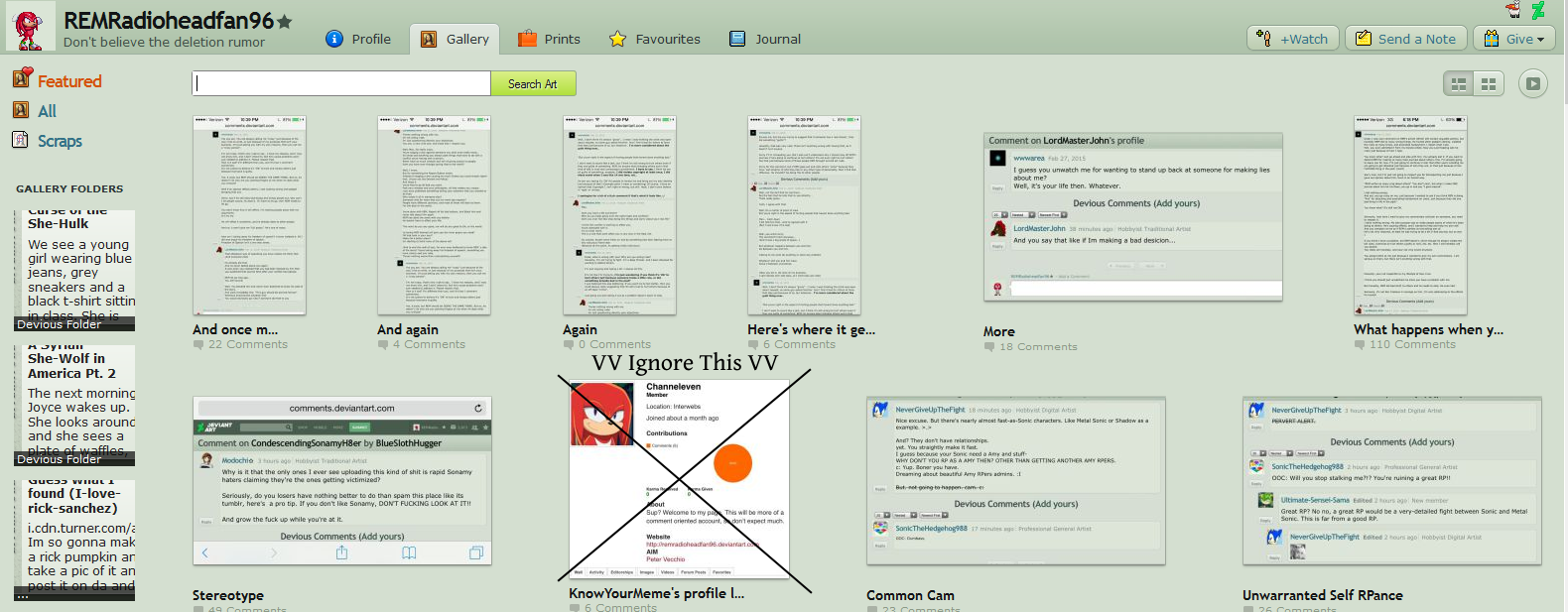This screenshot has height=612, width=1568.
Task: Click the 'Here's where it ge...' title
Action: coord(811,329)
